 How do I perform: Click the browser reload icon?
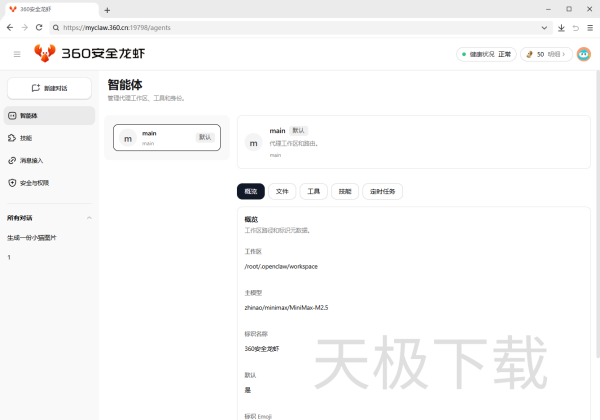[40, 27]
